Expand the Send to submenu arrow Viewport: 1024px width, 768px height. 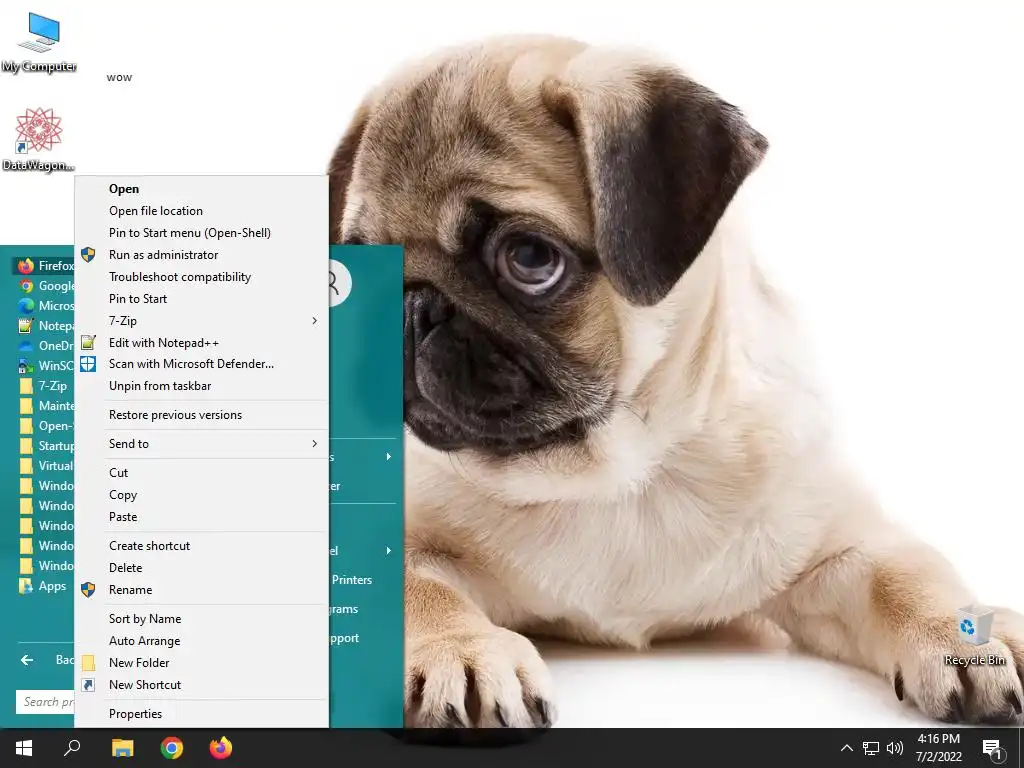pyautogui.click(x=314, y=443)
